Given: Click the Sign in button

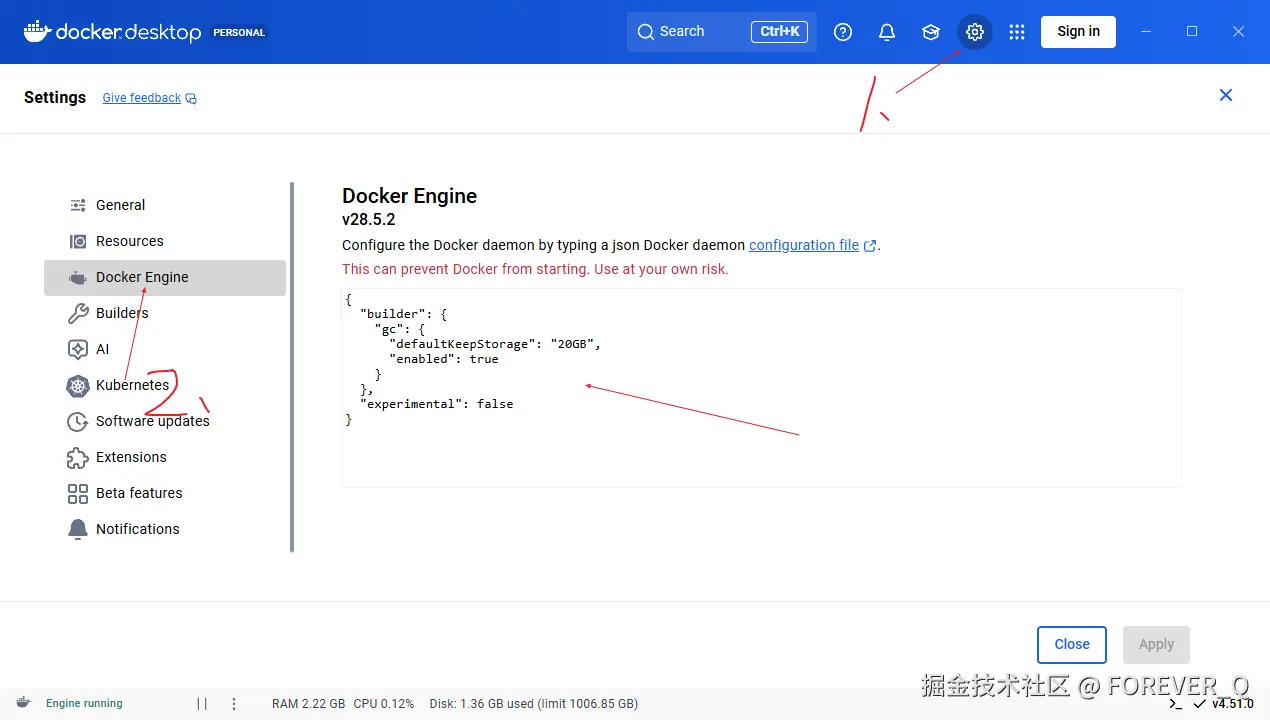Looking at the screenshot, I should click(1078, 31).
